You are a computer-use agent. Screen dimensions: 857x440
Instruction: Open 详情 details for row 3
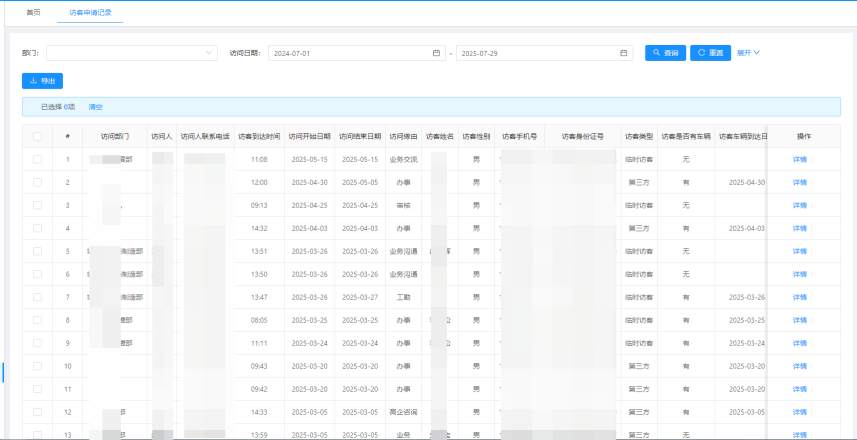(800, 206)
